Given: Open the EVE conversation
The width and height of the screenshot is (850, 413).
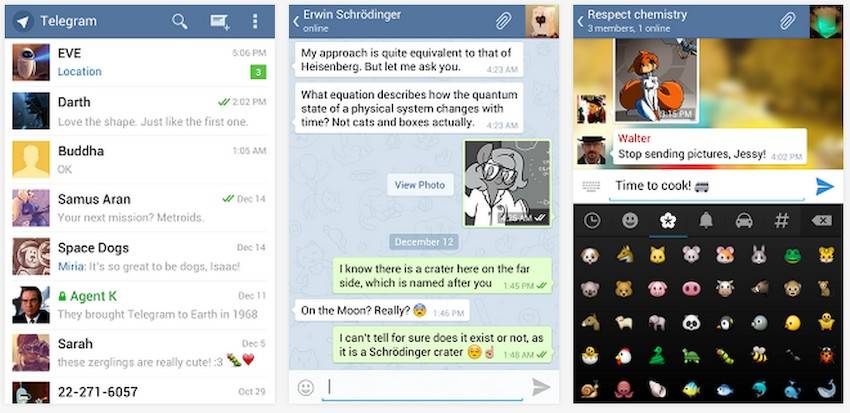Looking at the screenshot, I should tap(140, 62).
